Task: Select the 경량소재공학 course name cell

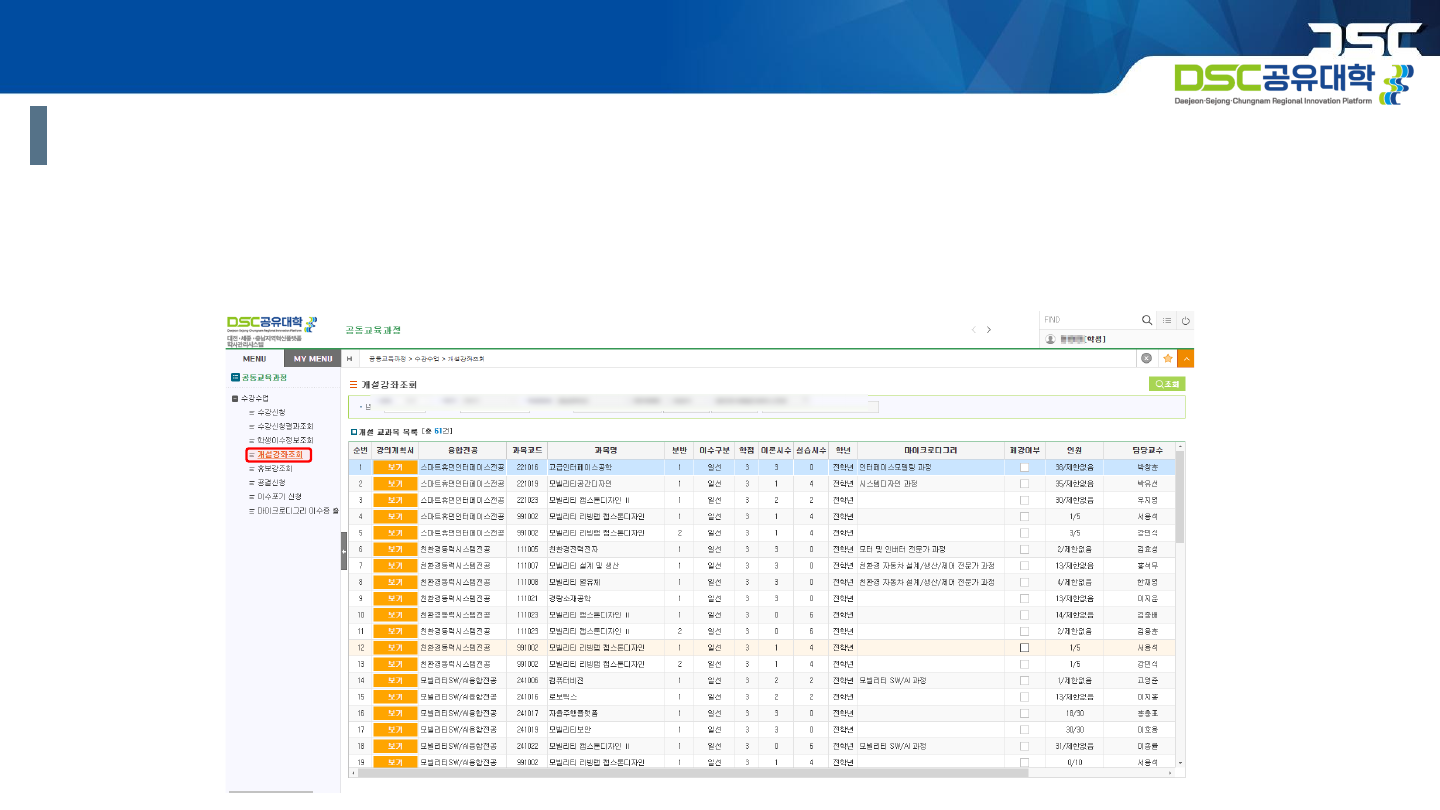Action: pos(607,598)
